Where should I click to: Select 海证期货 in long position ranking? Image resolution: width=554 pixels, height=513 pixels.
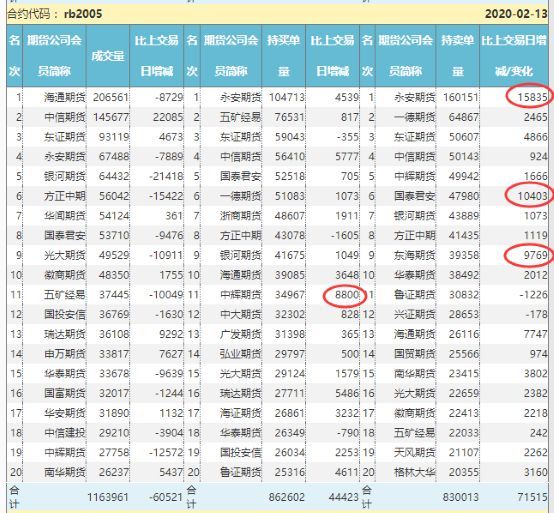241,413
